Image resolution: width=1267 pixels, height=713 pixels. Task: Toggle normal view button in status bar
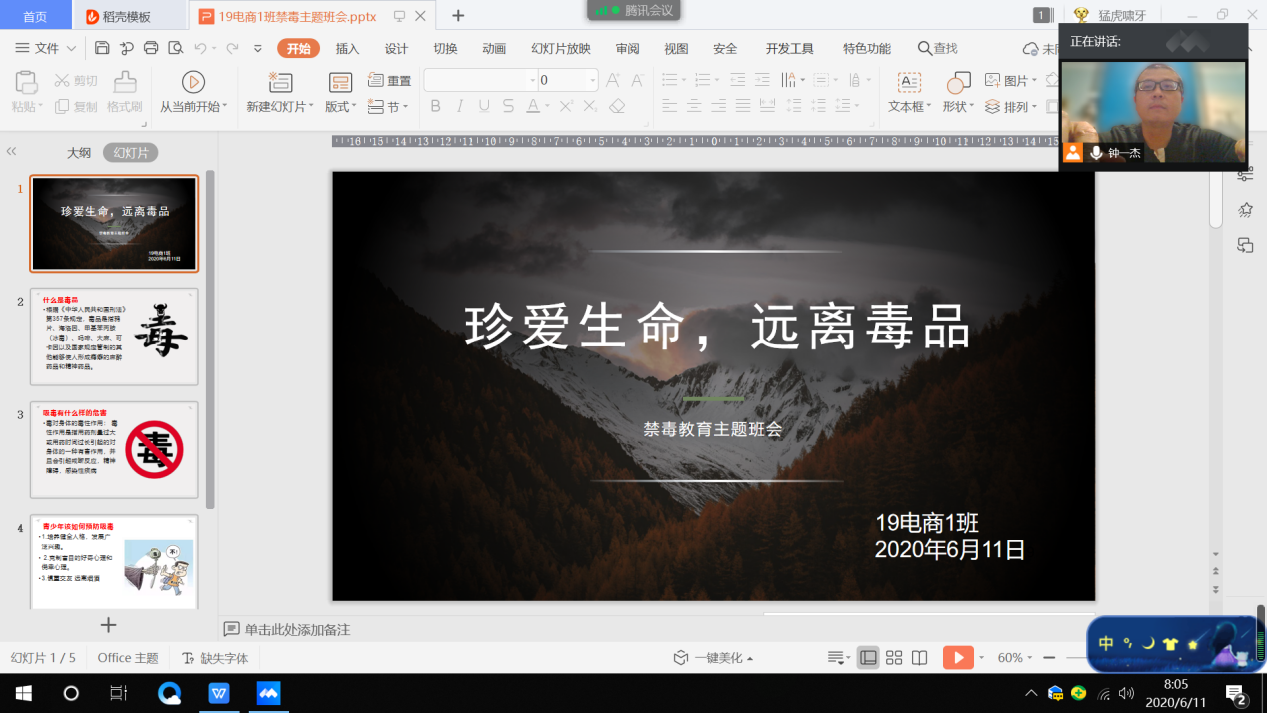tap(868, 658)
